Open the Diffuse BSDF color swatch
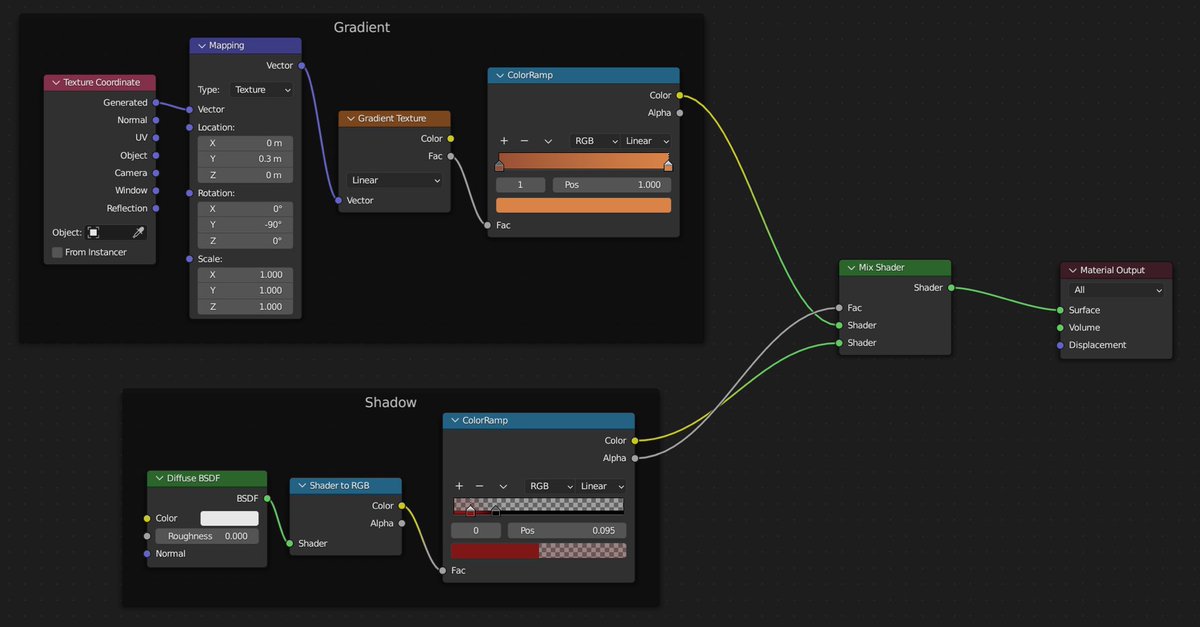Image resolution: width=1200 pixels, height=627 pixels. click(x=227, y=518)
